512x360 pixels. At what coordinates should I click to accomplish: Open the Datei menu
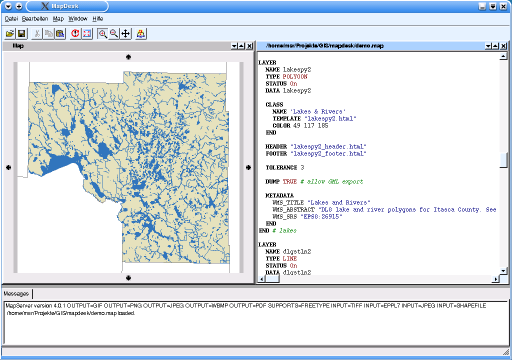(11, 19)
